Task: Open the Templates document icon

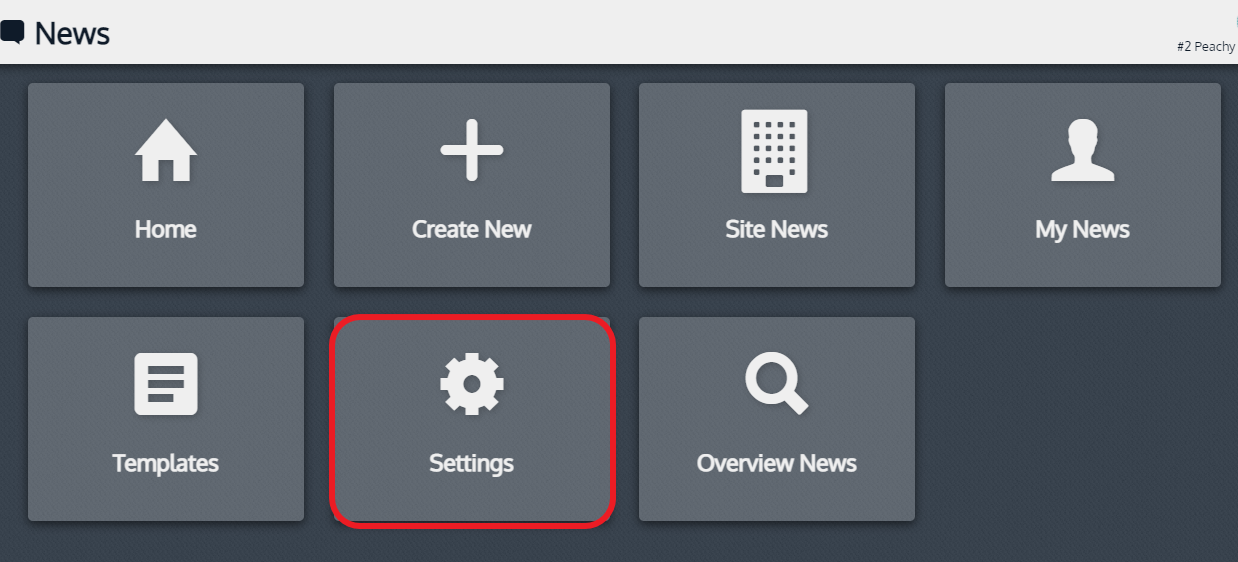Action: click(x=166, y=384)
